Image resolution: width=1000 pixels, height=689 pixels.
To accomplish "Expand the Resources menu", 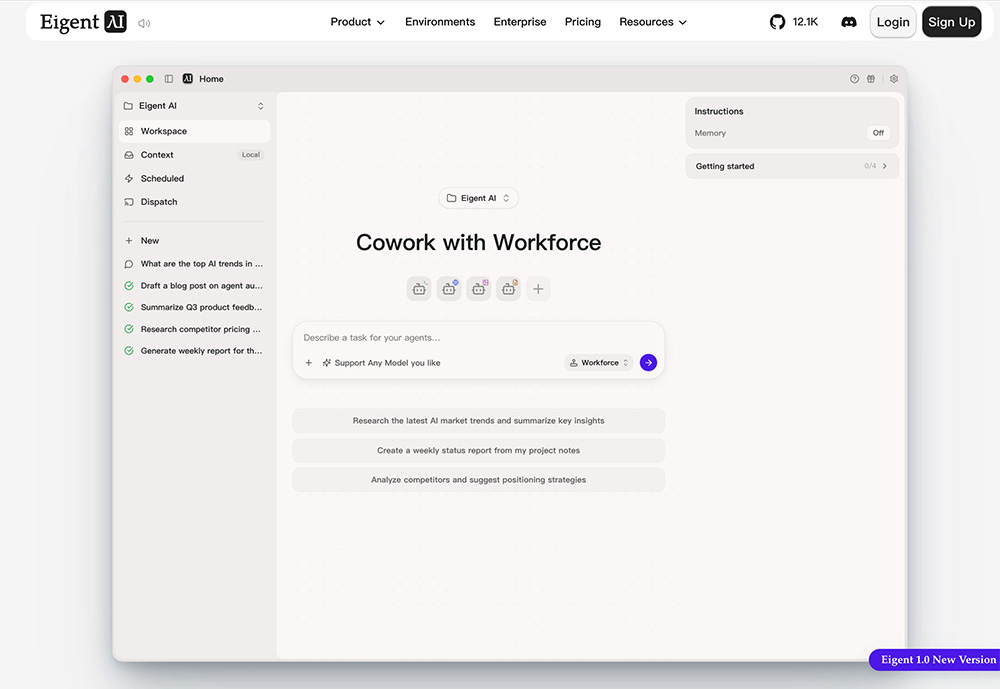I will tap(652, 22).
